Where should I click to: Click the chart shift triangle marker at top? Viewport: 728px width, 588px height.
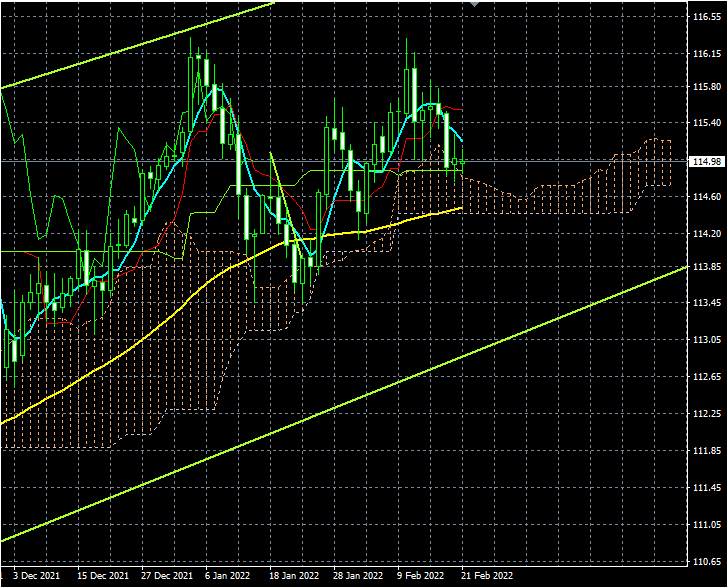tap(474, 4)
